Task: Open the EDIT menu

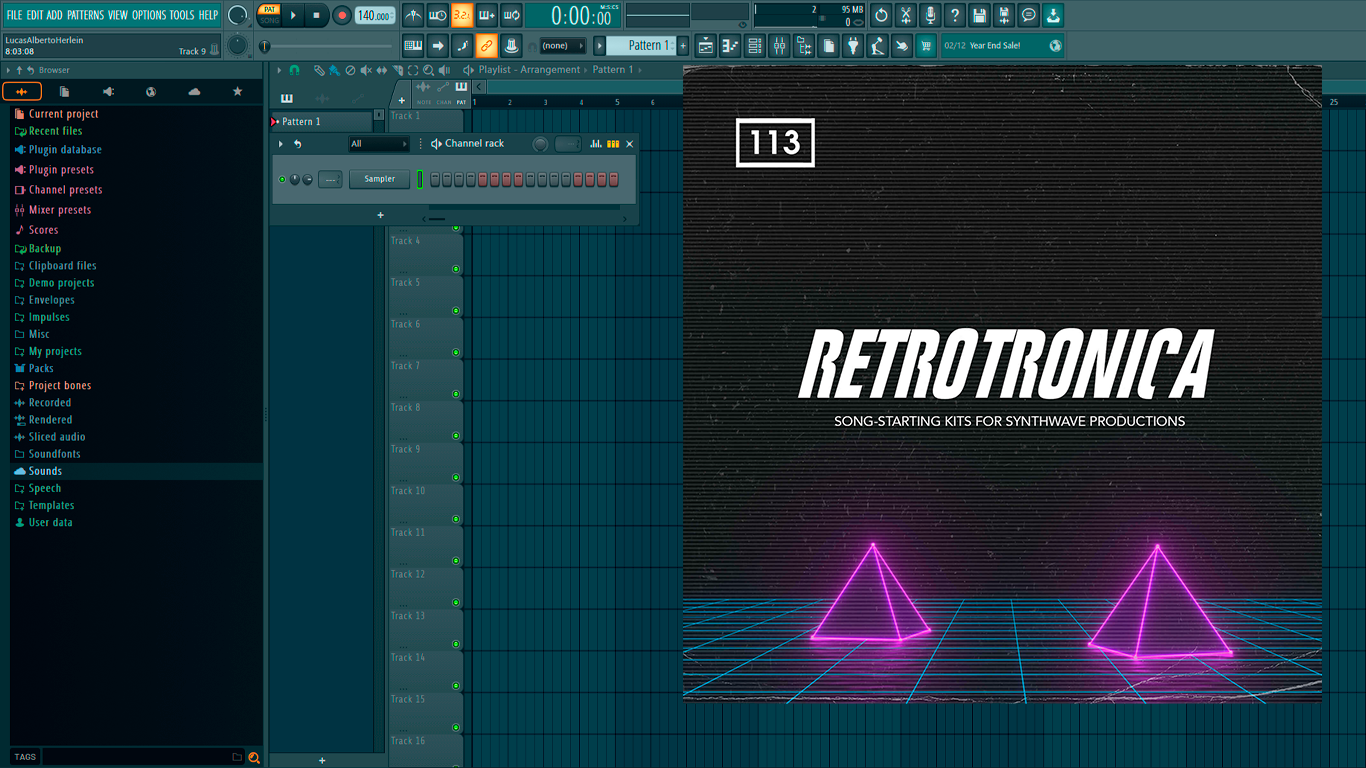Action: click(x=35, y=15)
